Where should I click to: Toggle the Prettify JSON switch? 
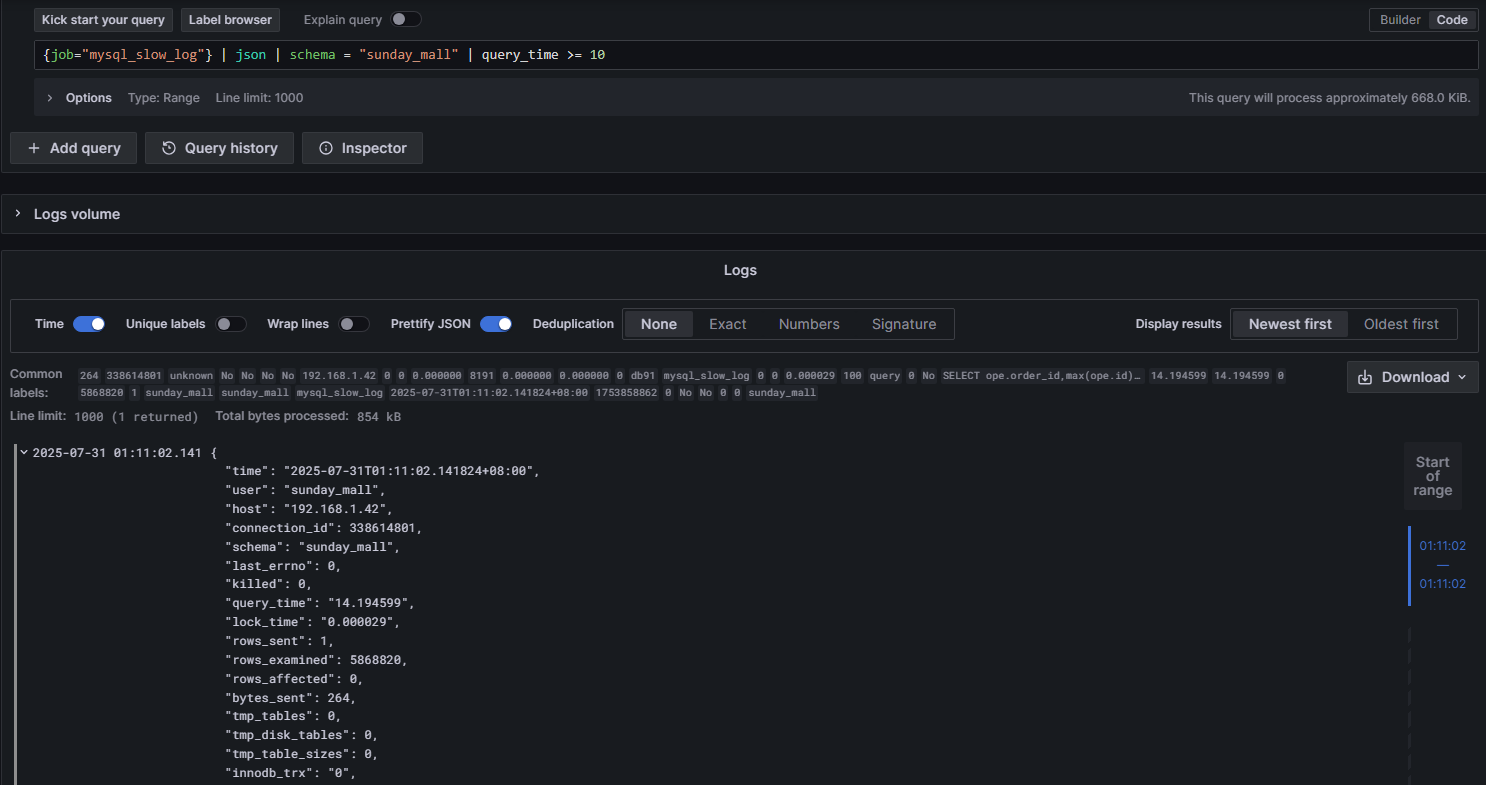click(x=496, y=324)
